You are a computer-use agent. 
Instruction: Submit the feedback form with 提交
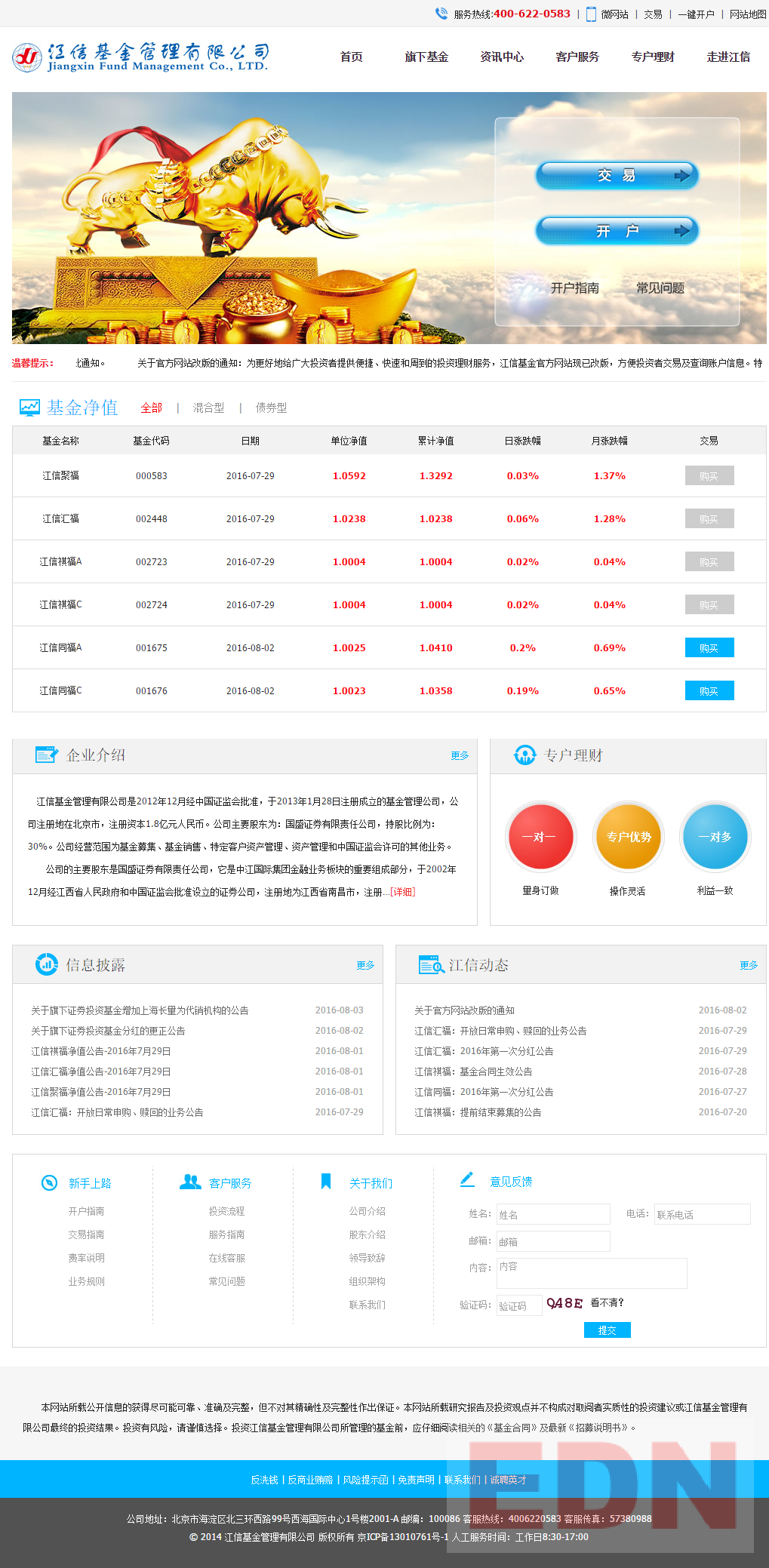coord(607,1330)
